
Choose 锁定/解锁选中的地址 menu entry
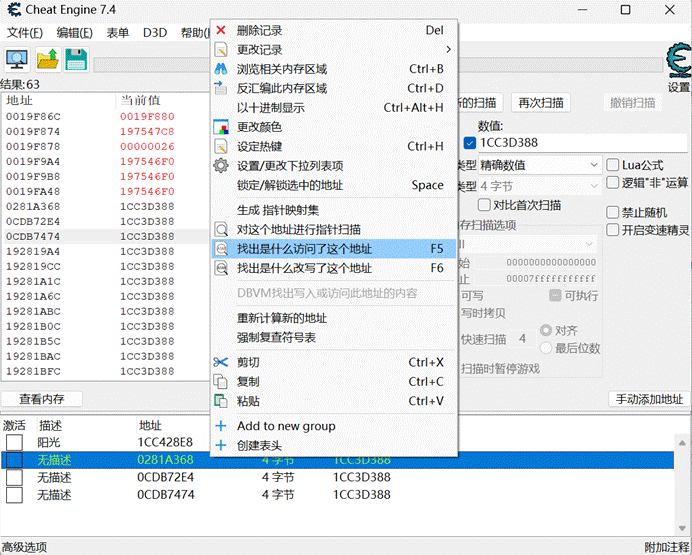point(334,185)
